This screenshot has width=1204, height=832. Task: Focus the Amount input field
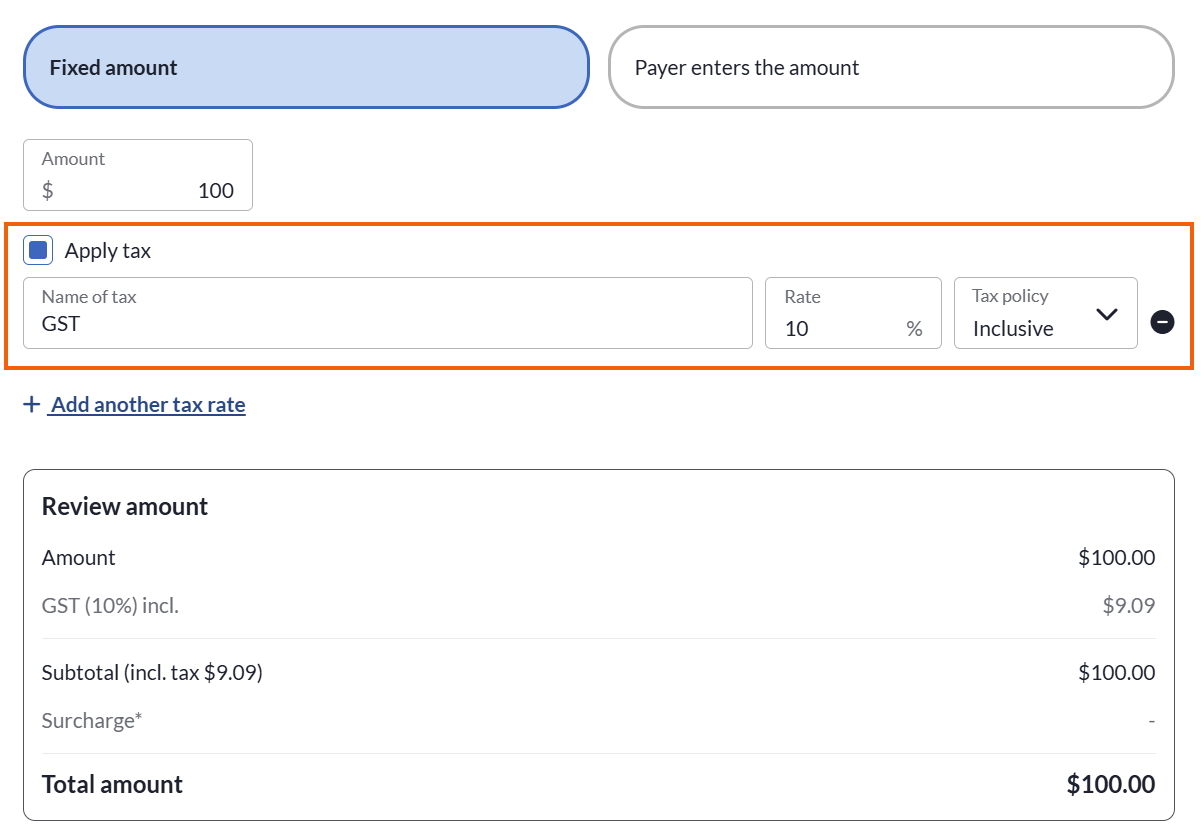[x=150, y=190]
